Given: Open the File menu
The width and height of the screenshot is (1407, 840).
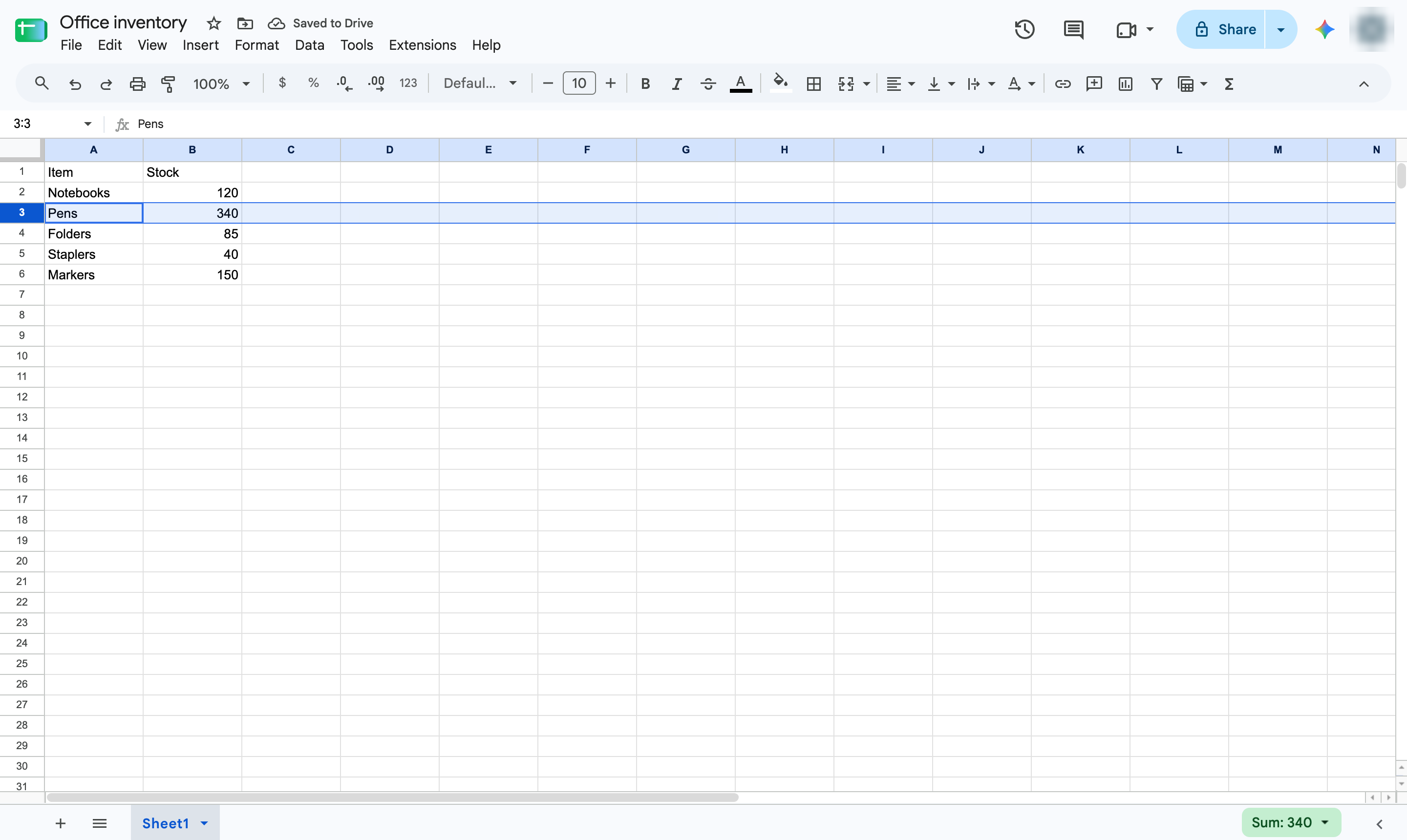Looking at the screenshot, I should point(71,45).
